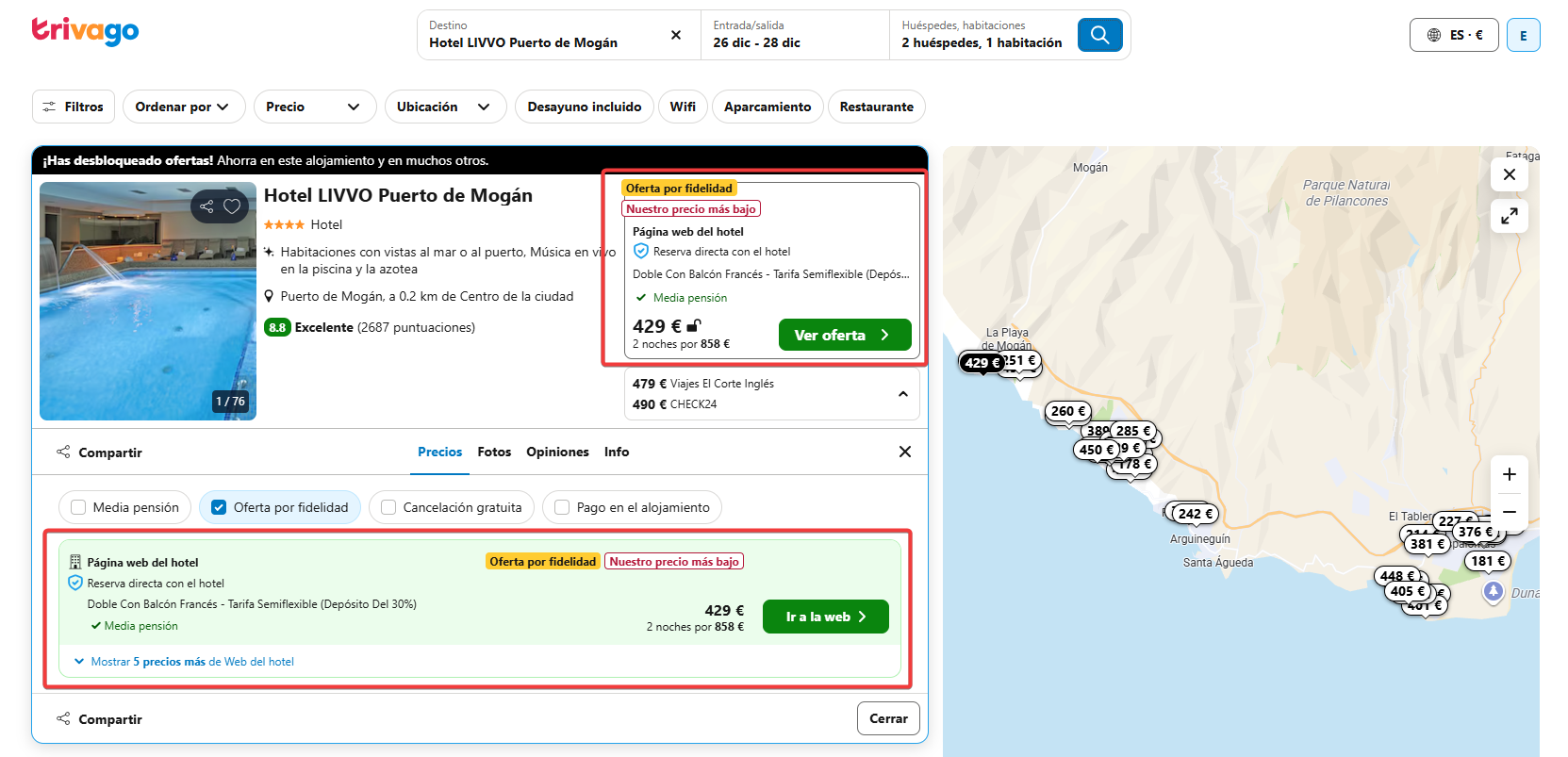Click the blue search magnifier button

point(1099,35)
